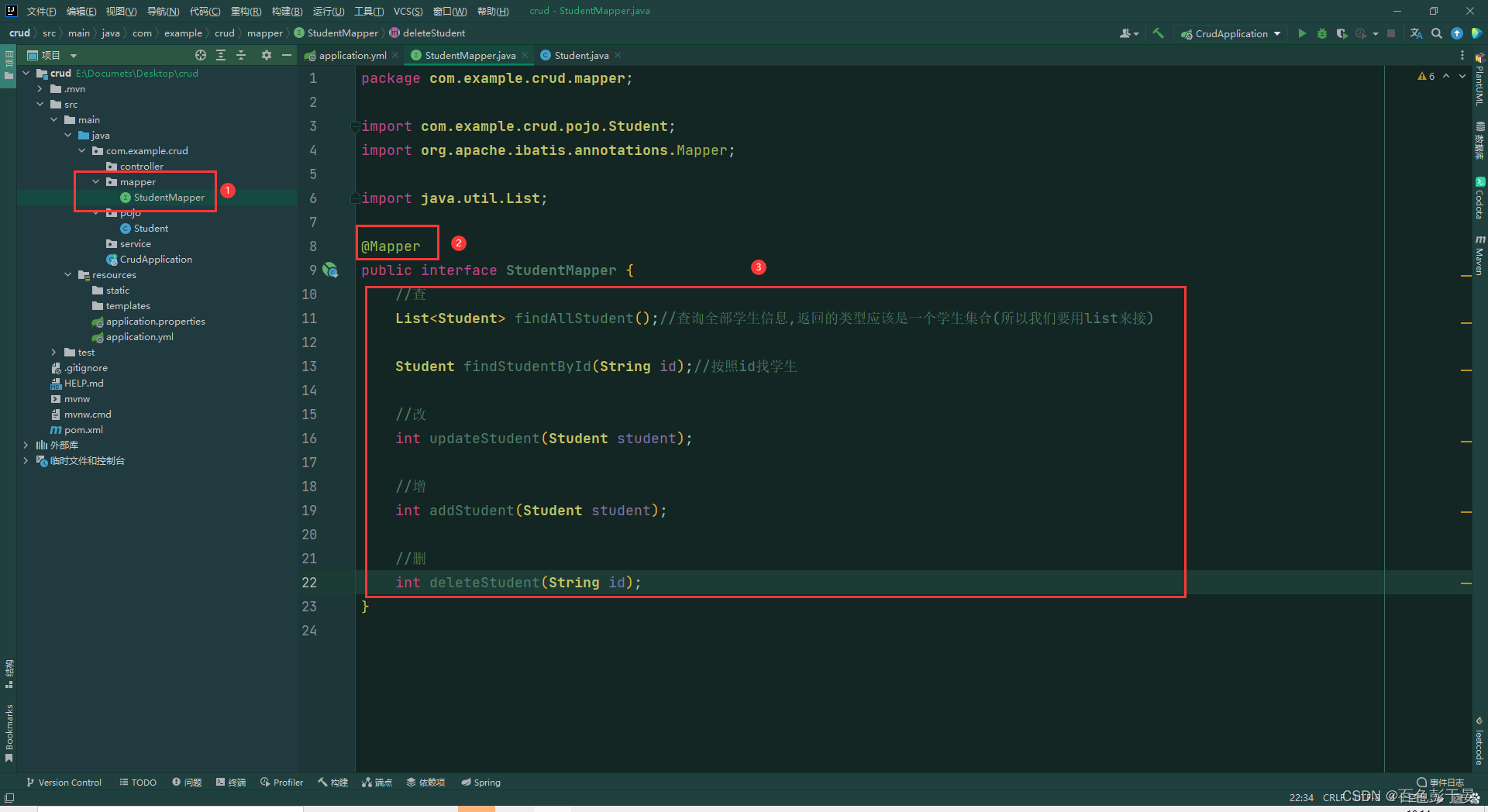Click the caret position 22:34 in status bar
1488x812 pixels.
click(1301, 797)
